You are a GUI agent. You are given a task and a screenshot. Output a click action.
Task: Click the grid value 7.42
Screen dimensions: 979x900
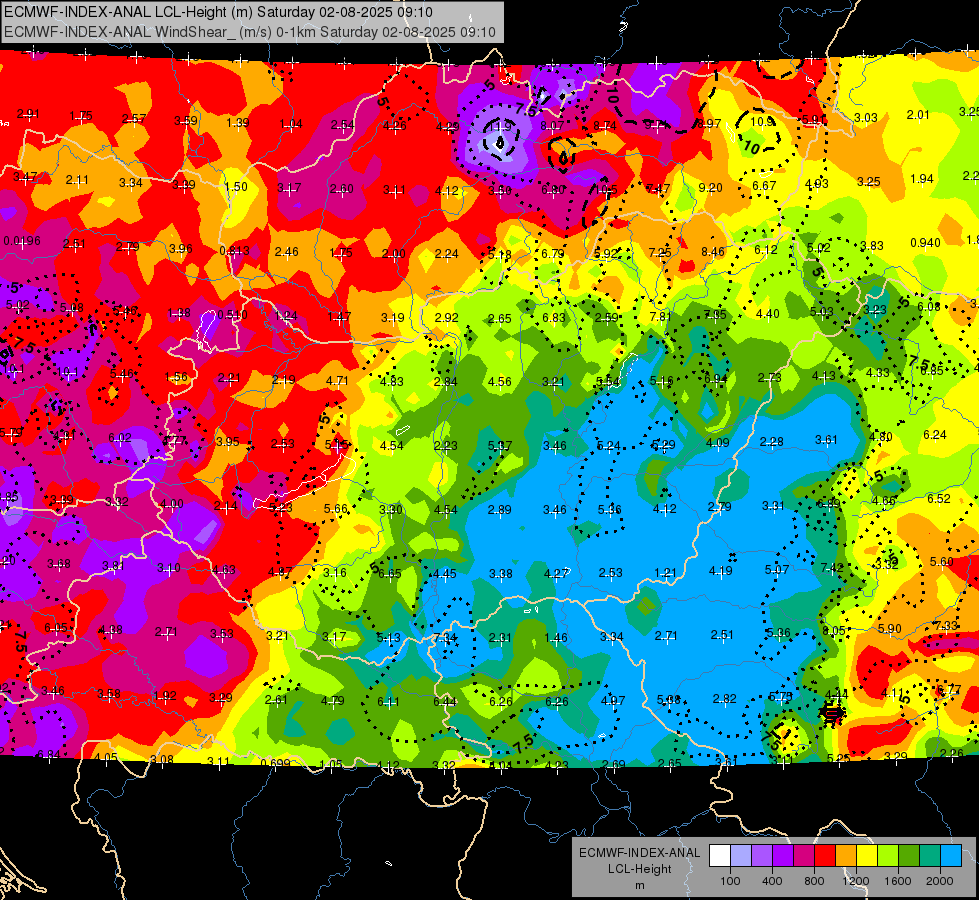[832, 568]
